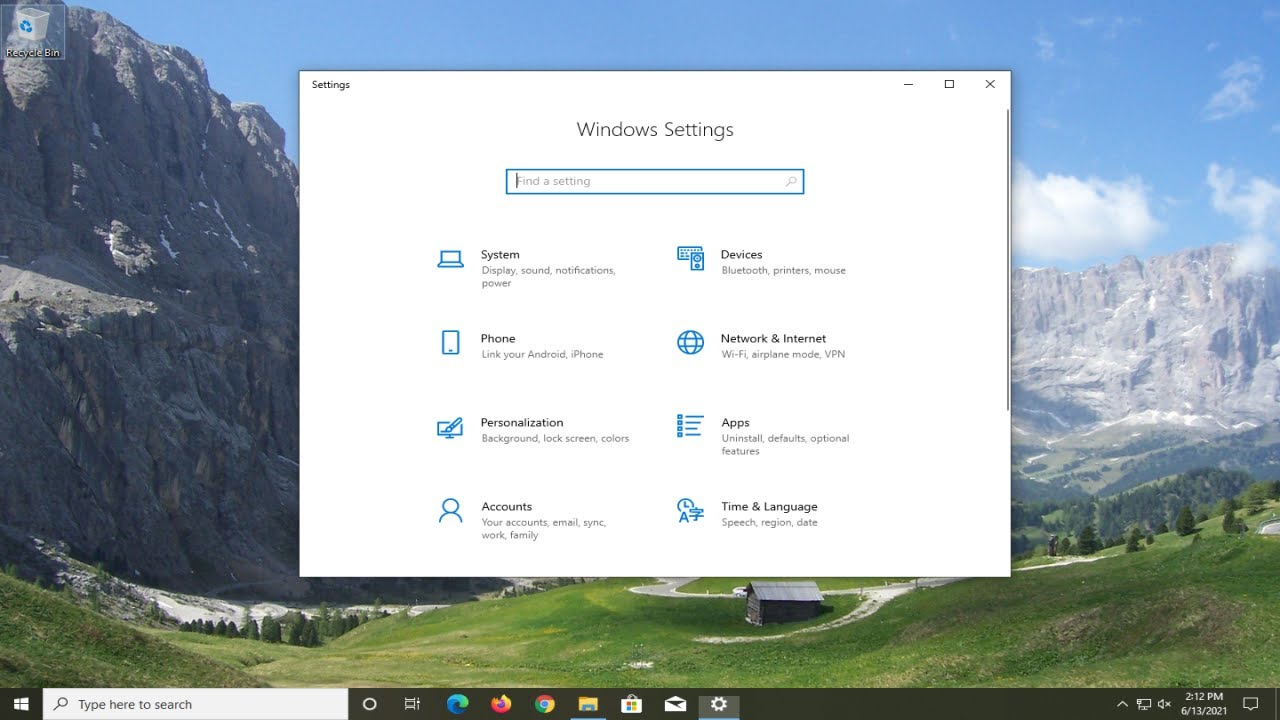Open the Time & Language heading
Viewport: 1280px width, 720px height.
(769, 507)
